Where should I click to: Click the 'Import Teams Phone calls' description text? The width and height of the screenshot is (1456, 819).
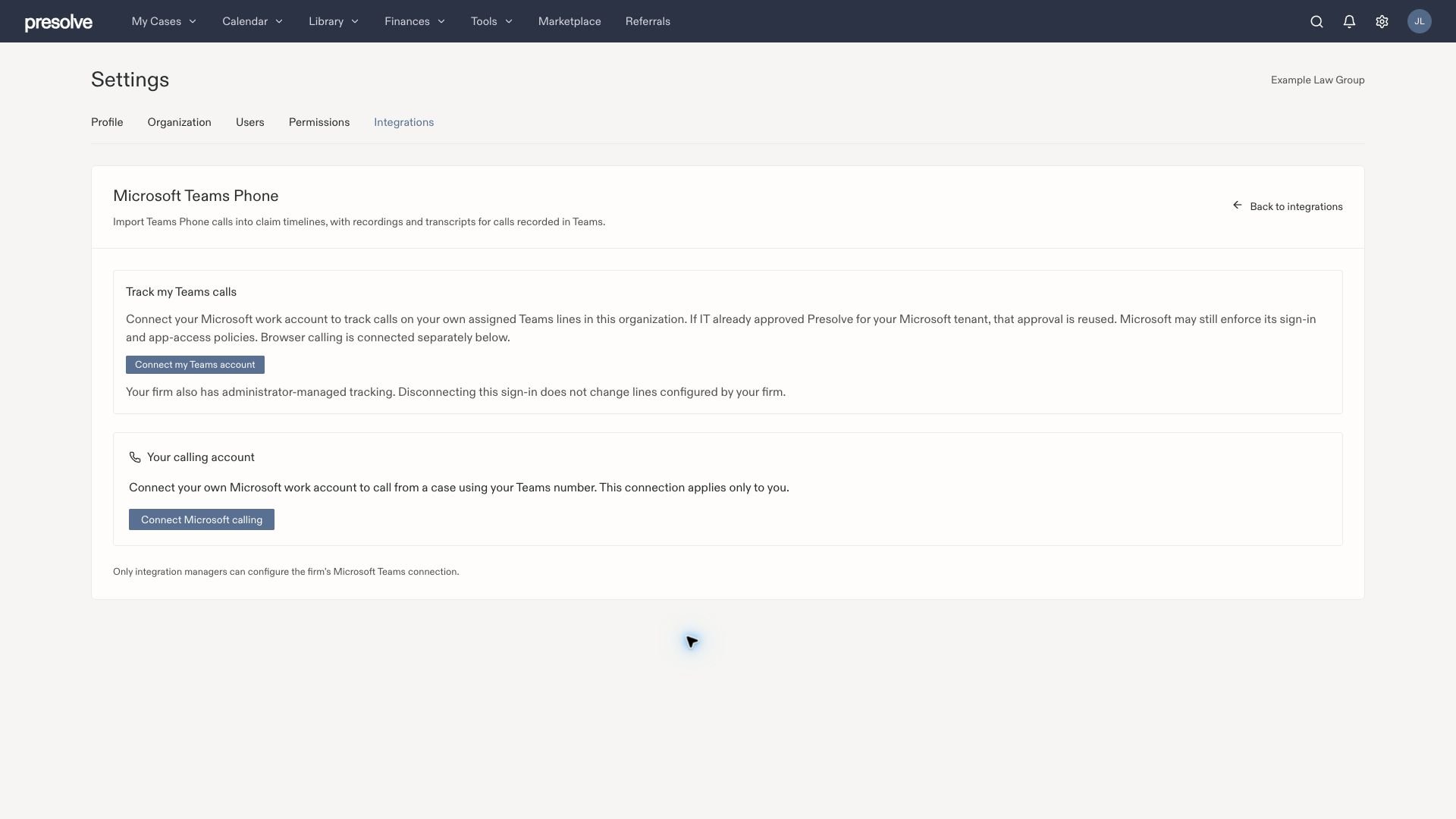pos(359,222)
